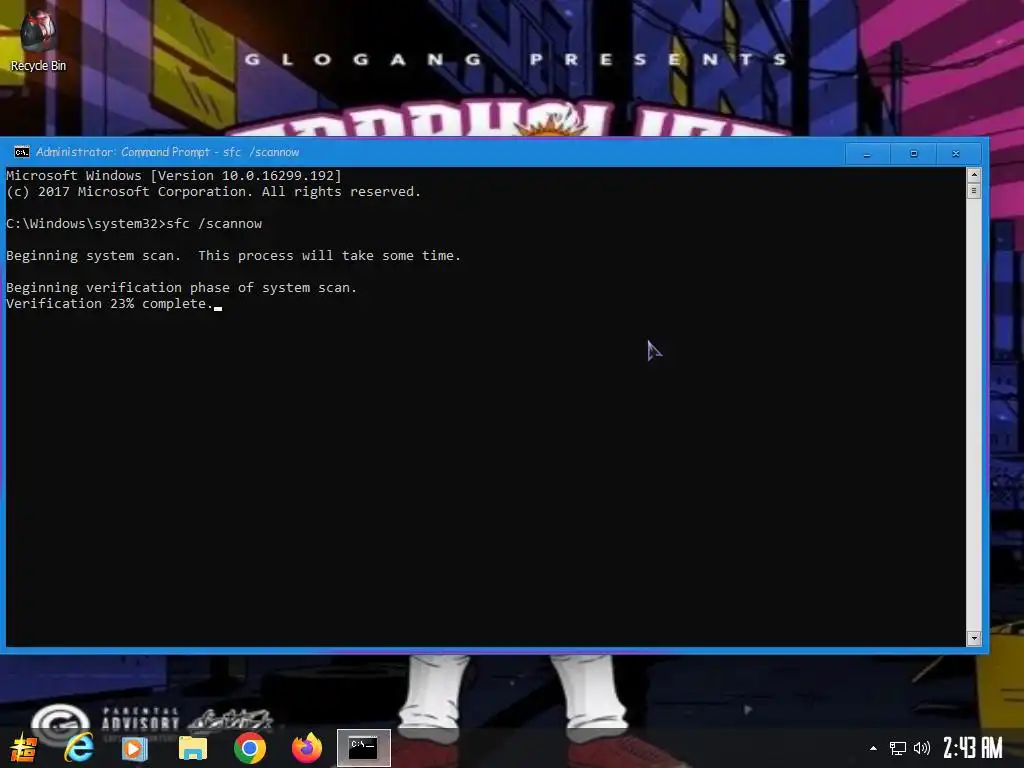Viewport: 1024px width, 768px height.
Task: Launch Firefox from the taskbar
Action: tap(306, 748)
